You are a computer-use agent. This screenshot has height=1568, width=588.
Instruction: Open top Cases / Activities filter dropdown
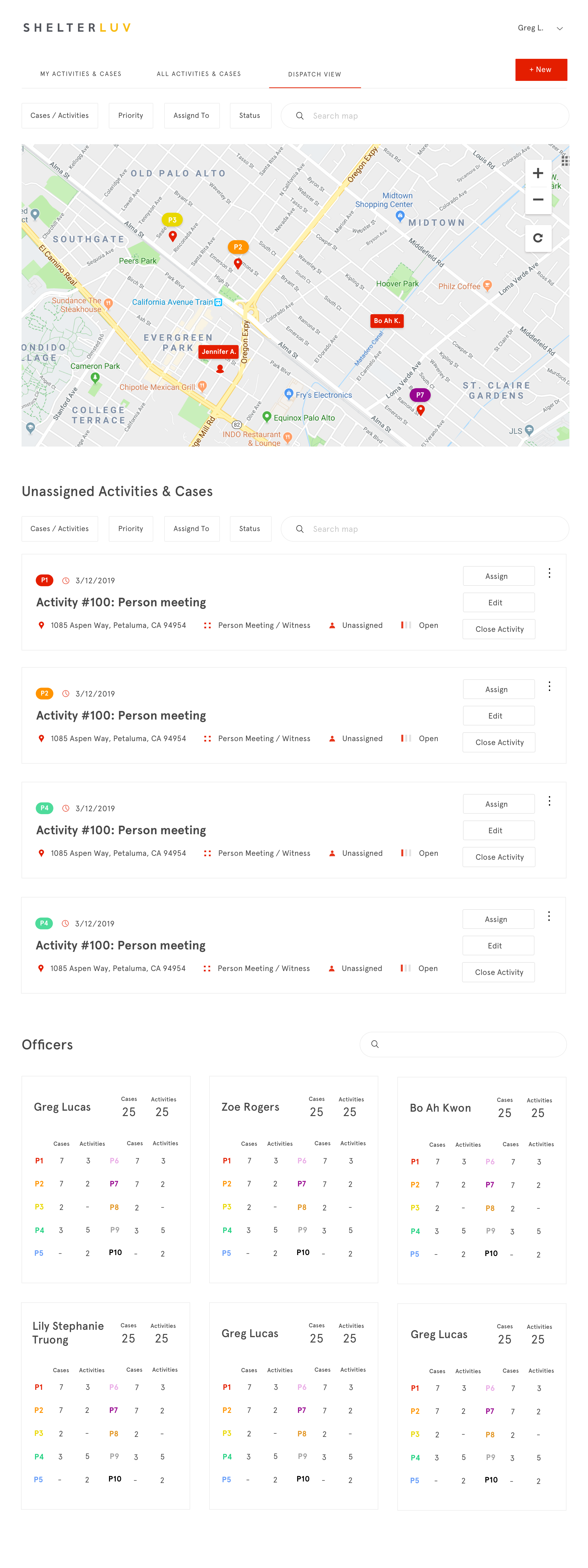[60, 116]
